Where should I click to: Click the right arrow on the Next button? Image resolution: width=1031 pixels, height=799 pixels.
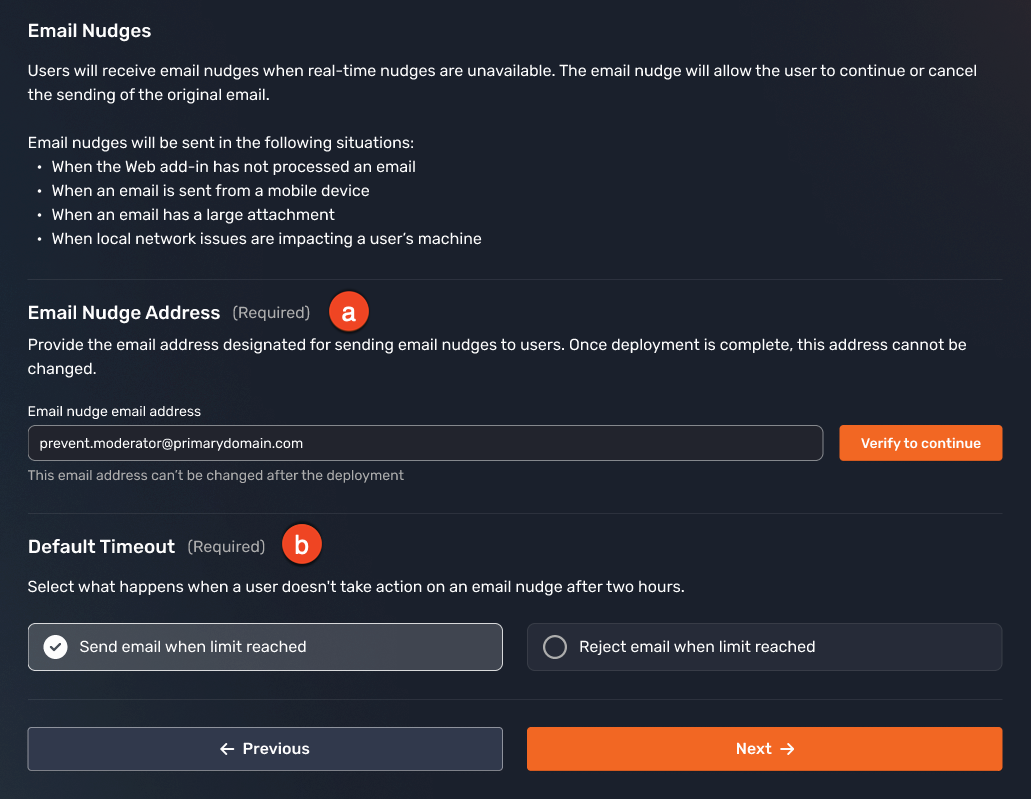point(786,748)
